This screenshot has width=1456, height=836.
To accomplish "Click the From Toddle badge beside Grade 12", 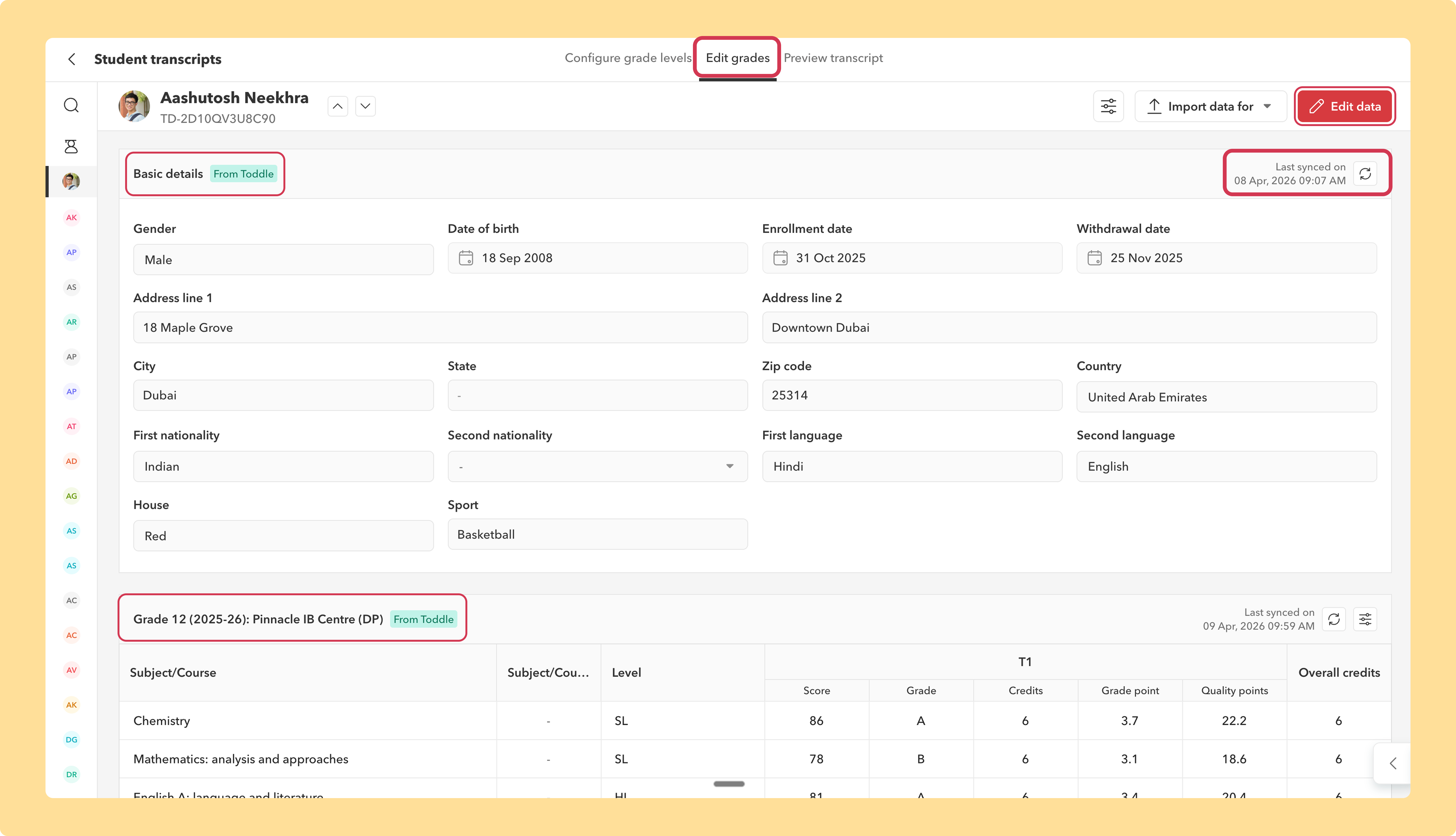I will coord(424,619).
